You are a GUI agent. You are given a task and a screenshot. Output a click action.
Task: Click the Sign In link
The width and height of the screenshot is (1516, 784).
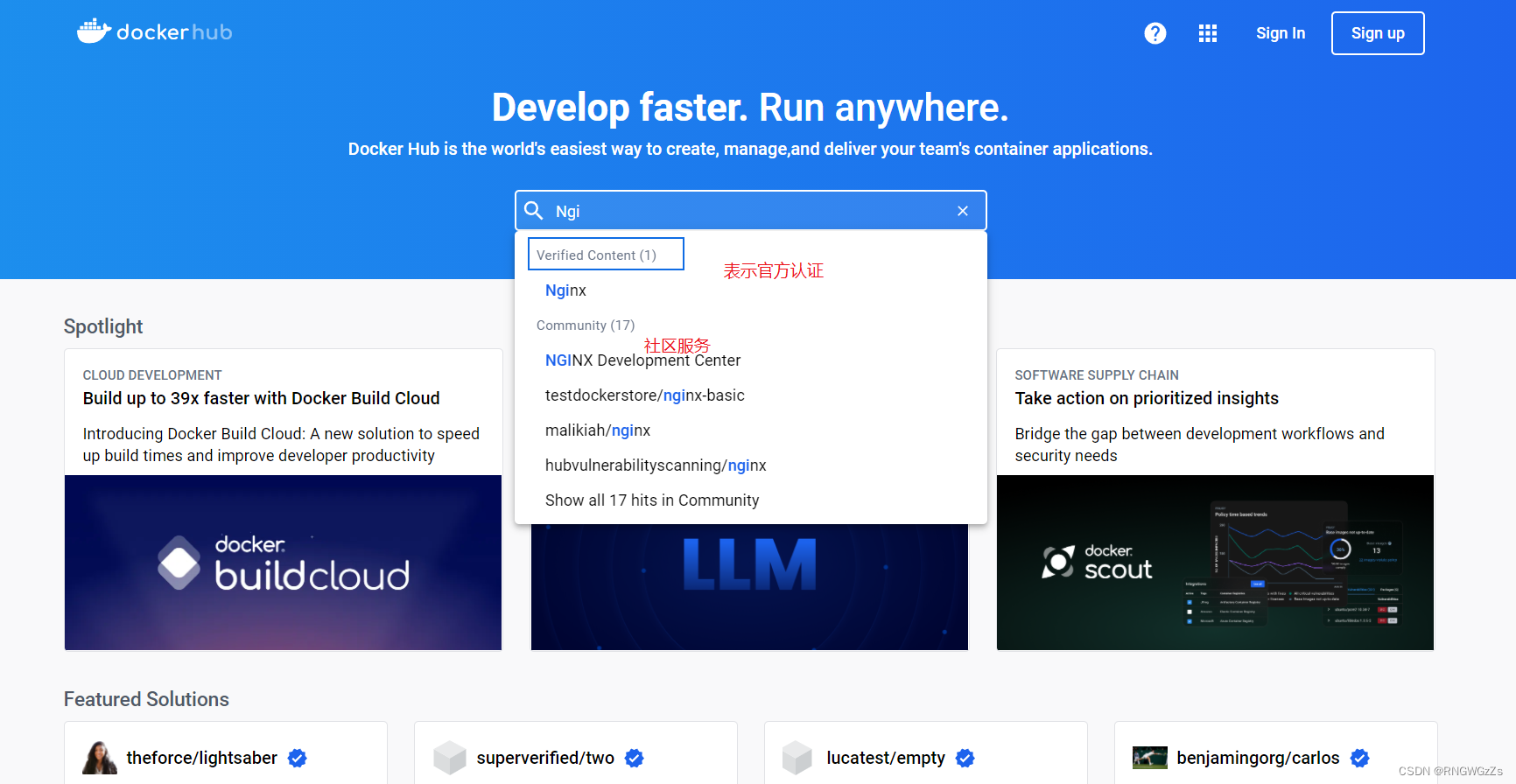1281,33
